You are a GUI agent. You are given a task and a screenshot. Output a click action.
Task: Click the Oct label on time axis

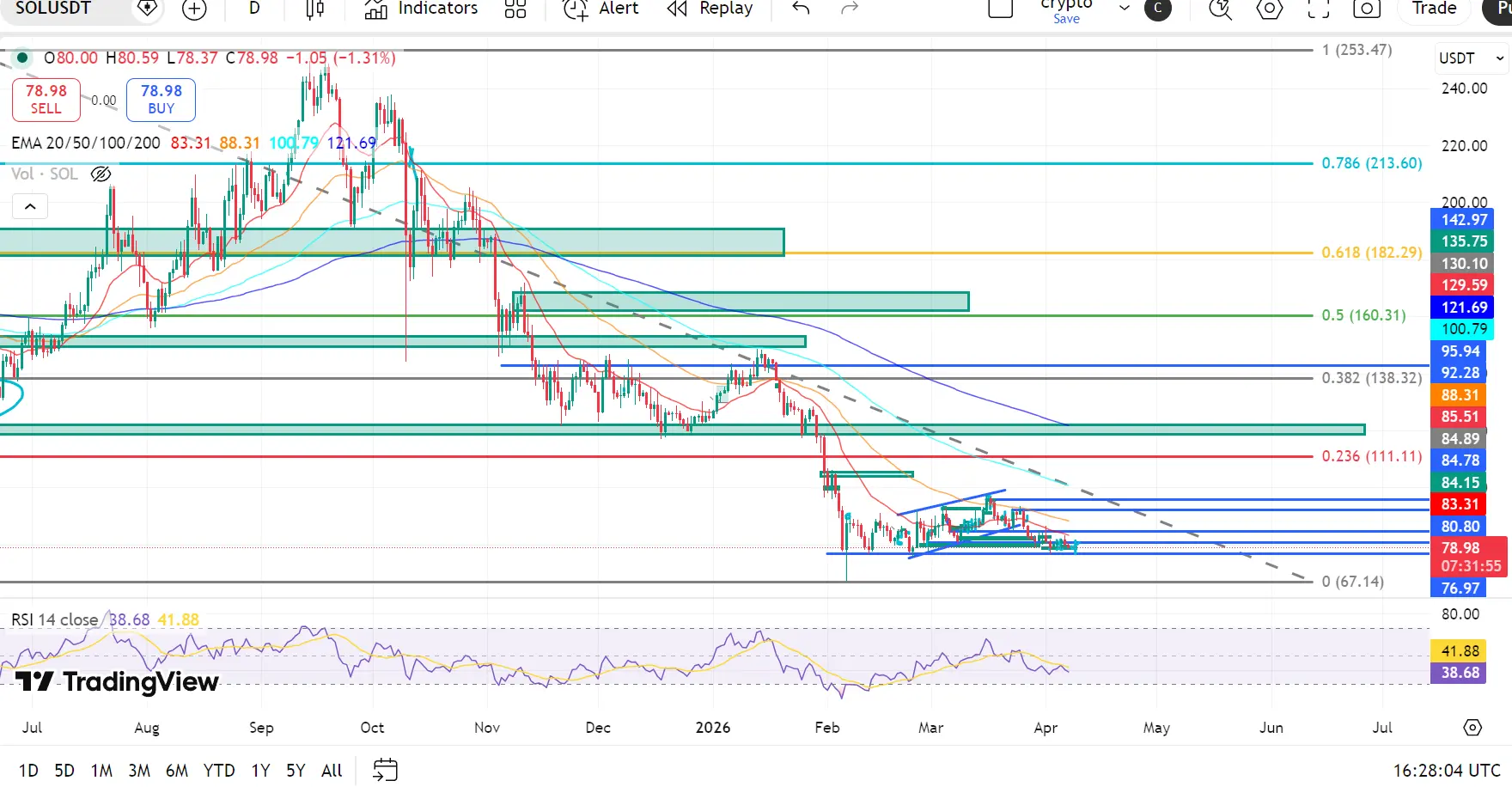point(372,728)
